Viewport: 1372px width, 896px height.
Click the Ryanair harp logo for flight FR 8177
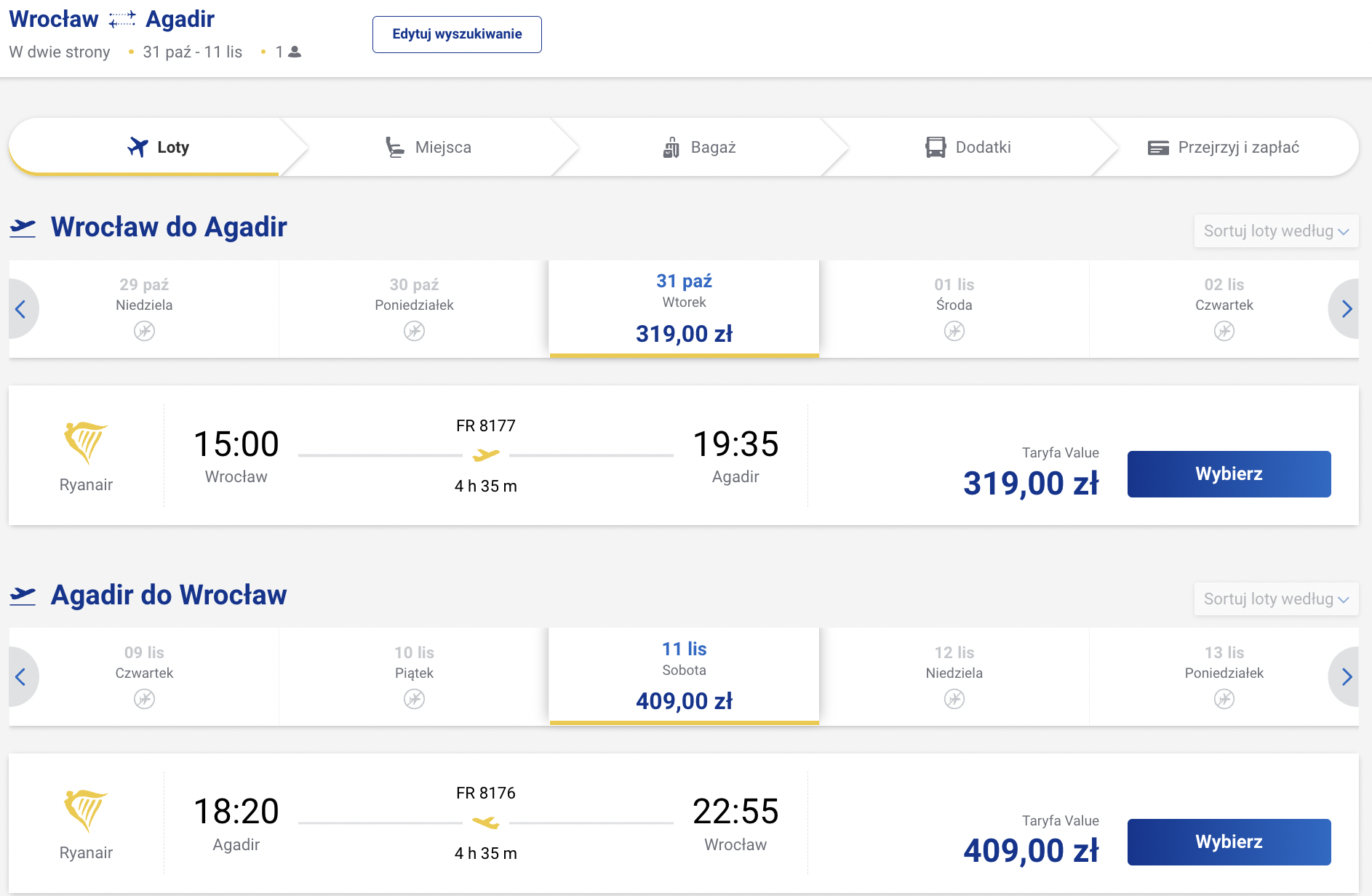click(x=85, y=442)
